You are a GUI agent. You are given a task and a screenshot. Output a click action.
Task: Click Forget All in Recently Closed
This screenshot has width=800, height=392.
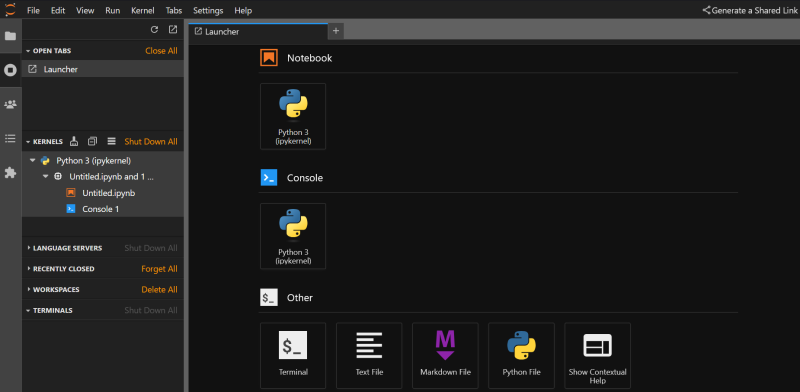(159, 268)
